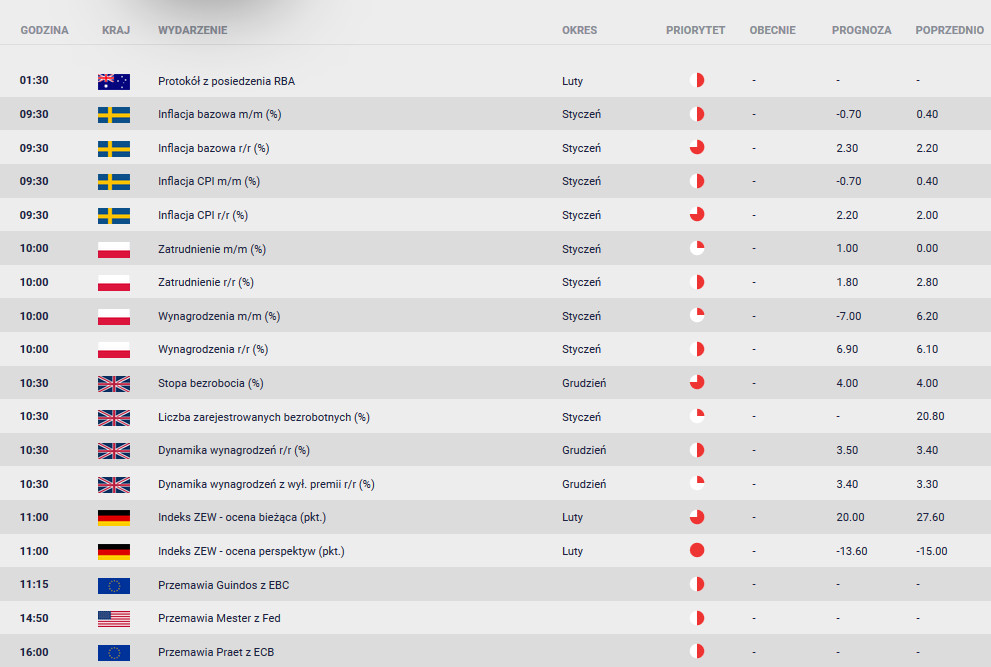Sort by the KRAJ column header
Screen dimensions: 991x667
116,30
